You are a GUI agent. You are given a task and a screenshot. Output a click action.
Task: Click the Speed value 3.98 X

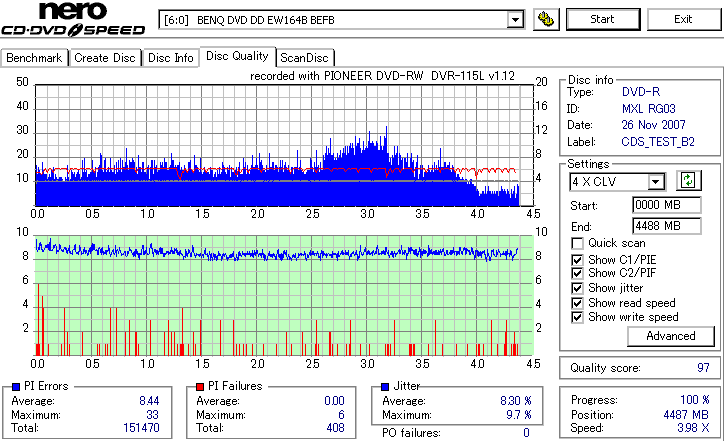pos(694,428)
